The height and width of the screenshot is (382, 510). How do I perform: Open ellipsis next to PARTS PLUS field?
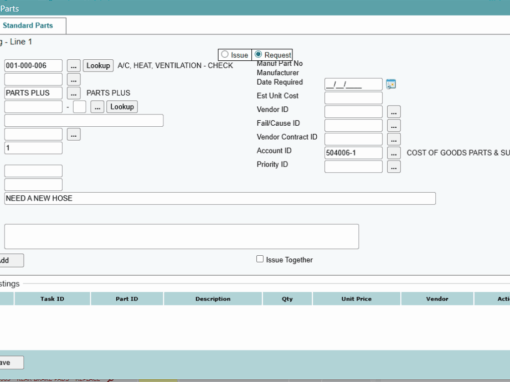pos(74,93)
